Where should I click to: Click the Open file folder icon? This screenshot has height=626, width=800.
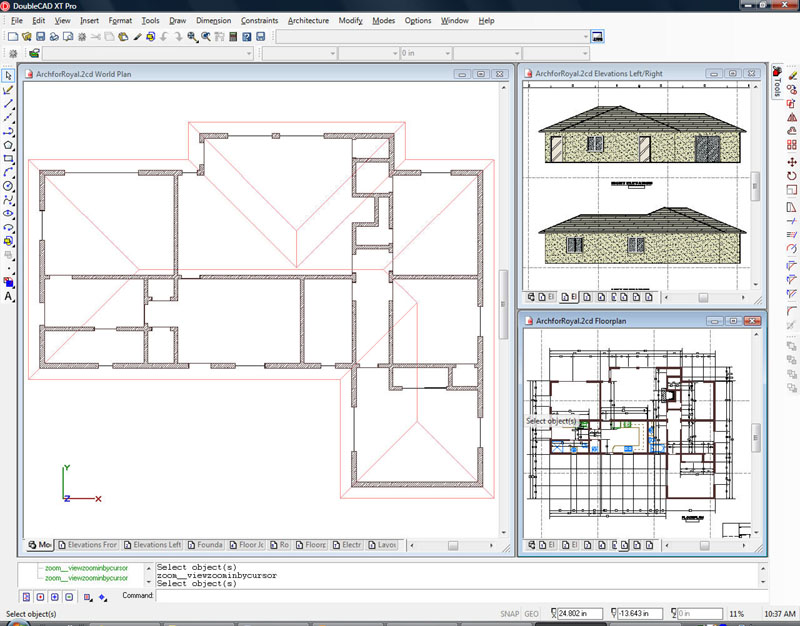coord(27,36)
